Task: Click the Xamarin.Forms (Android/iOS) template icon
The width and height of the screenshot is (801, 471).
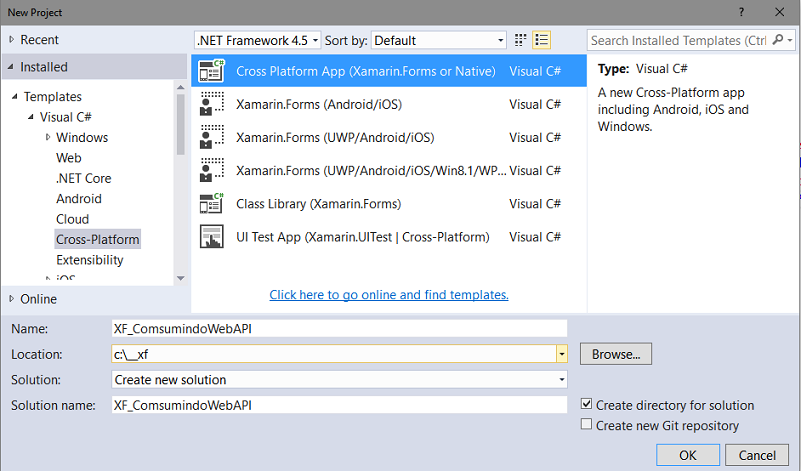Action: pos(211,104)
